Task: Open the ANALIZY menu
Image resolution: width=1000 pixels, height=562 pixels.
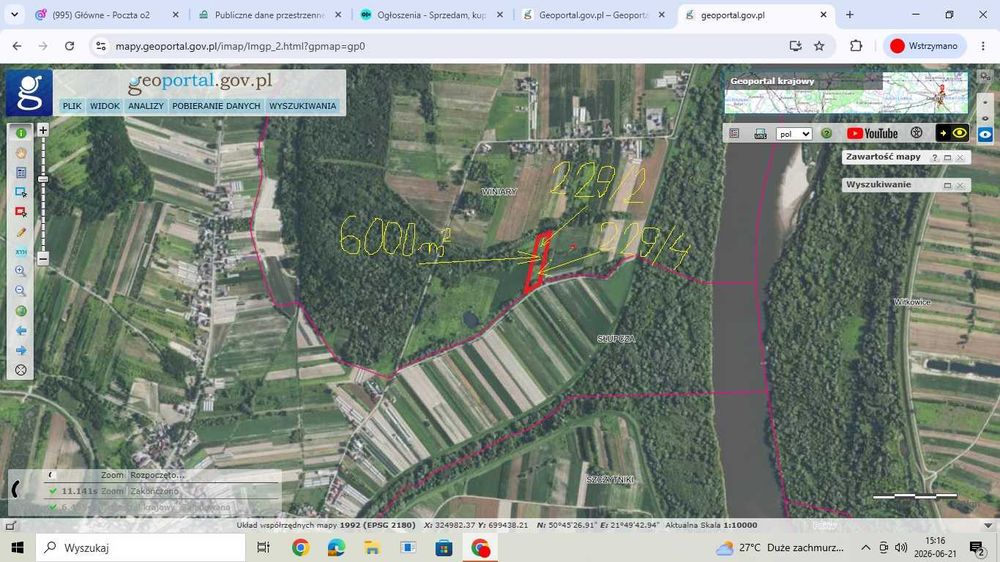Action: pyautogui.click(x=146, y=106)
